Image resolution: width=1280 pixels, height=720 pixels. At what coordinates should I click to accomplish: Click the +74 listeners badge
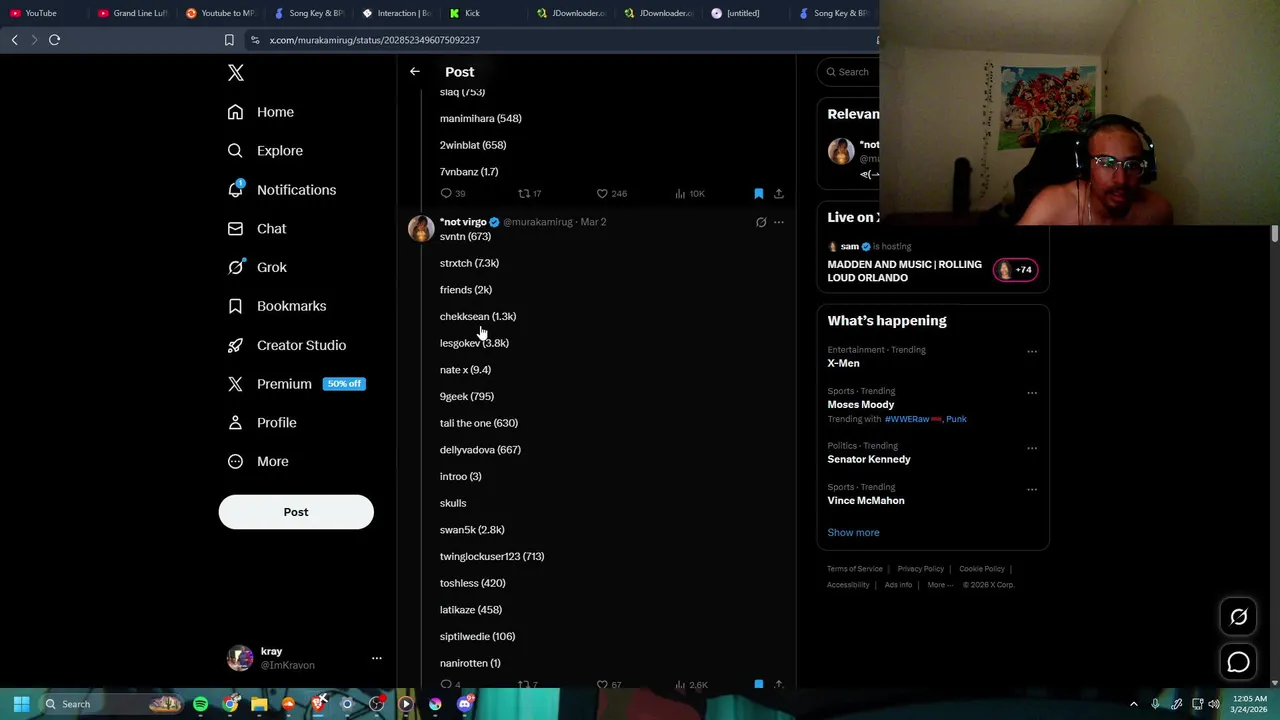point(1015,270)
